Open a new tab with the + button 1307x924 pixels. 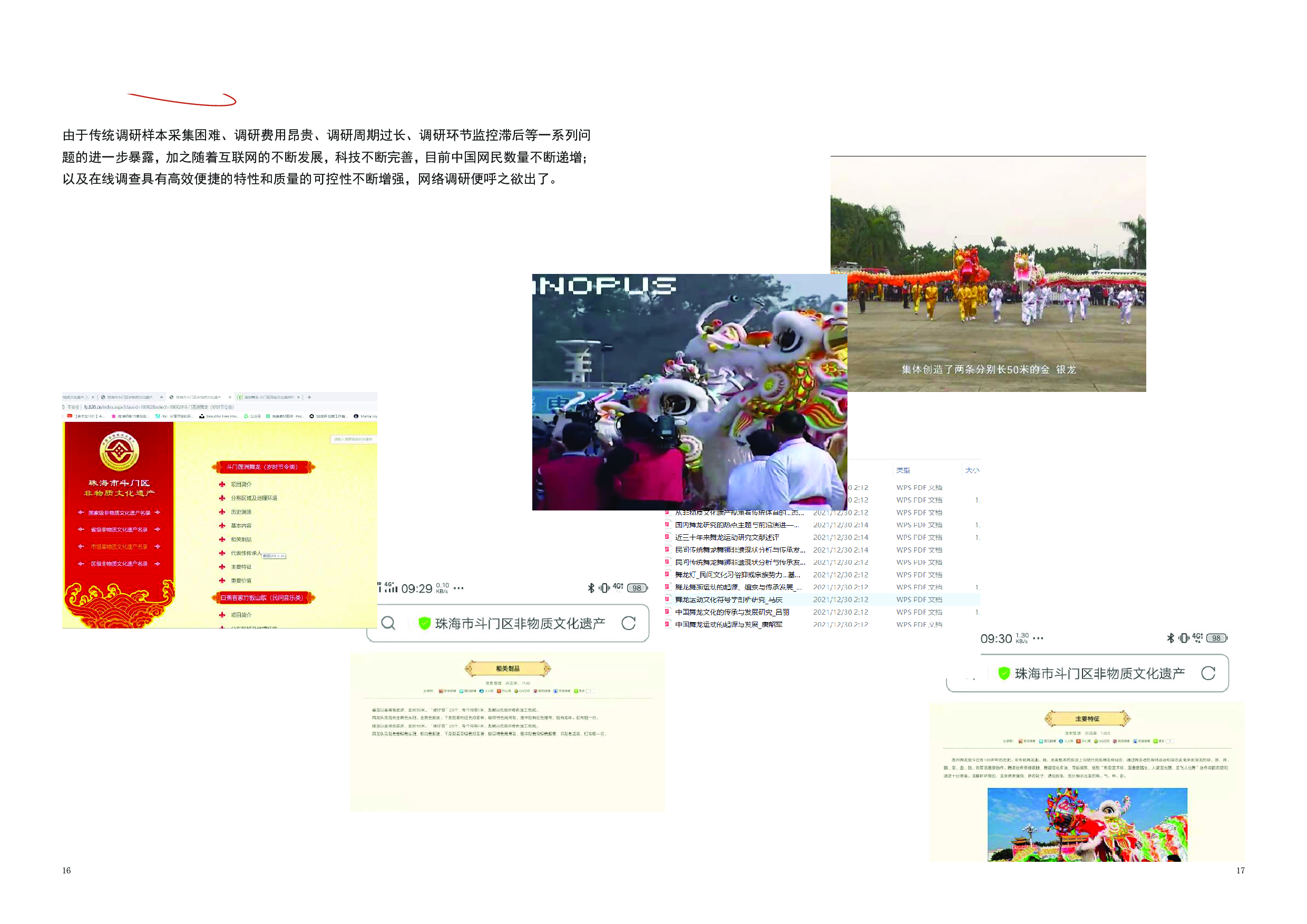pyautogui.click(x=310, y=397)
